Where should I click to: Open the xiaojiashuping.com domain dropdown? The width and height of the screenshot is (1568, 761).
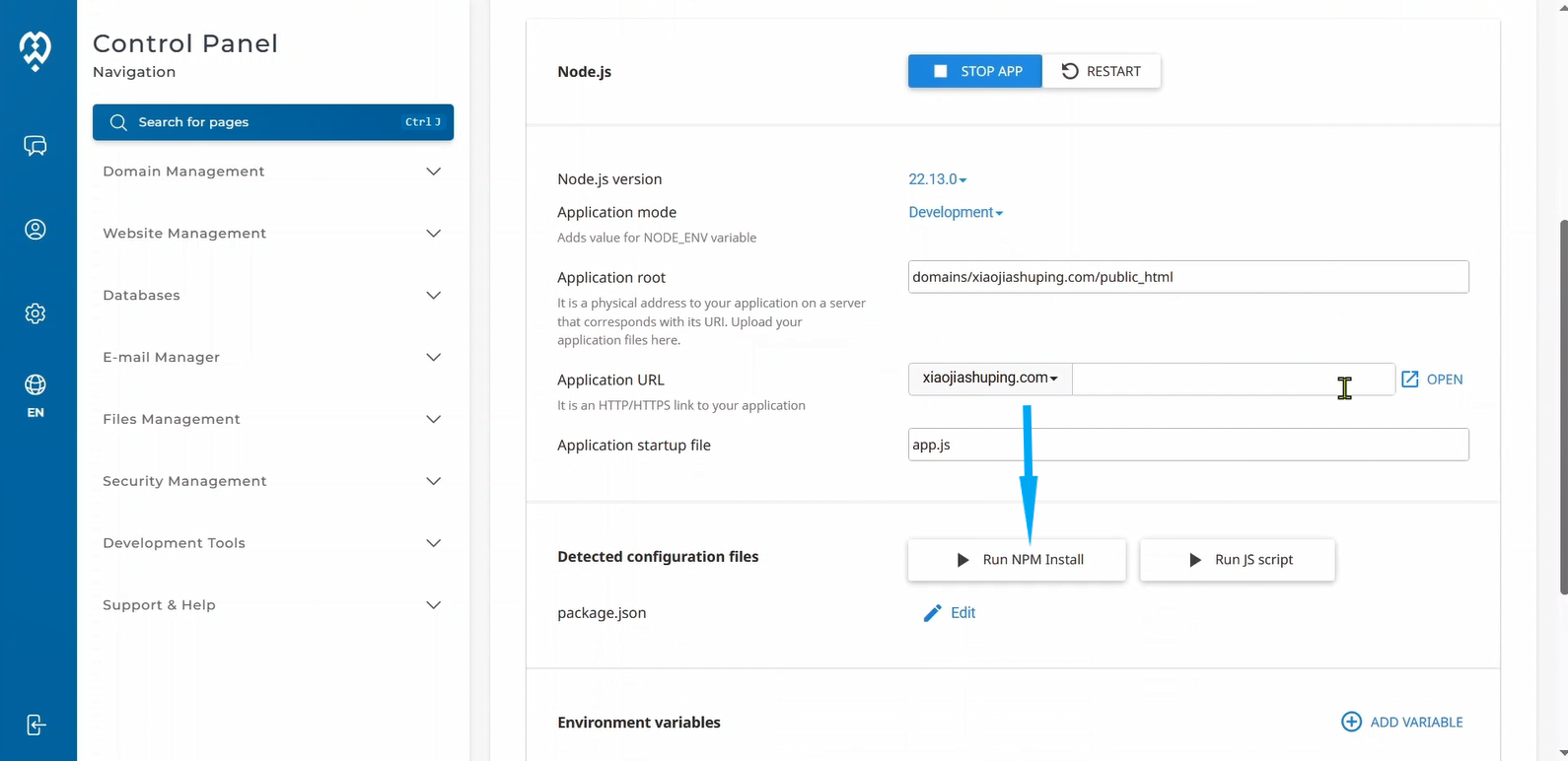tap(989, 379)
